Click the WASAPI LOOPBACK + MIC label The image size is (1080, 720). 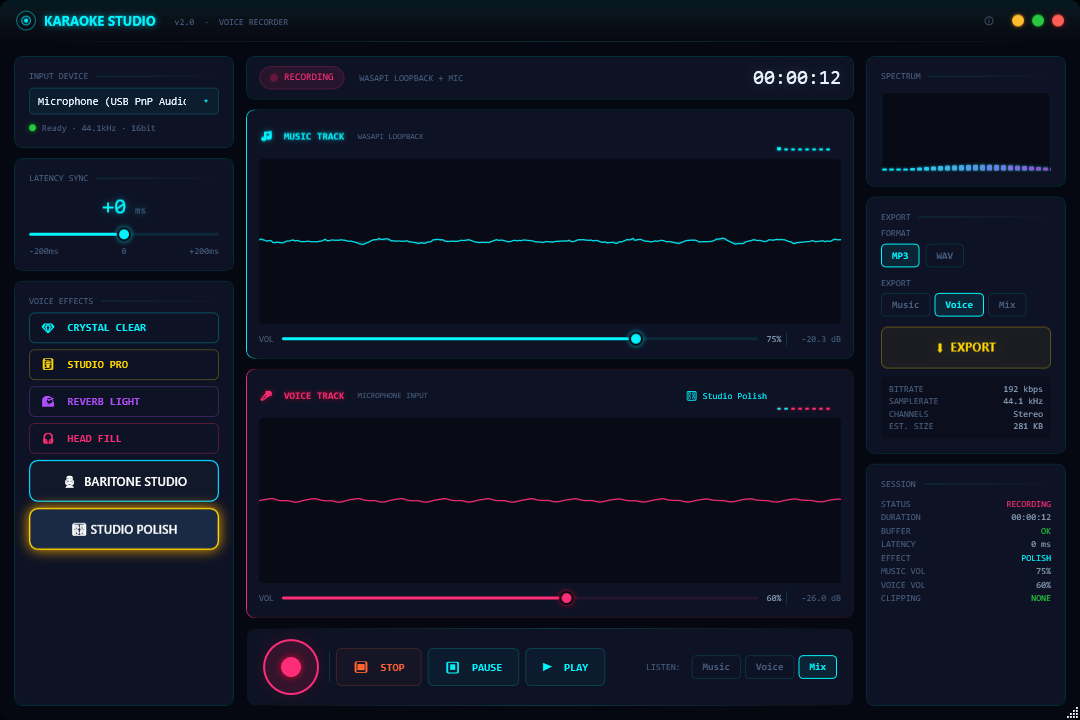[411, 79]
